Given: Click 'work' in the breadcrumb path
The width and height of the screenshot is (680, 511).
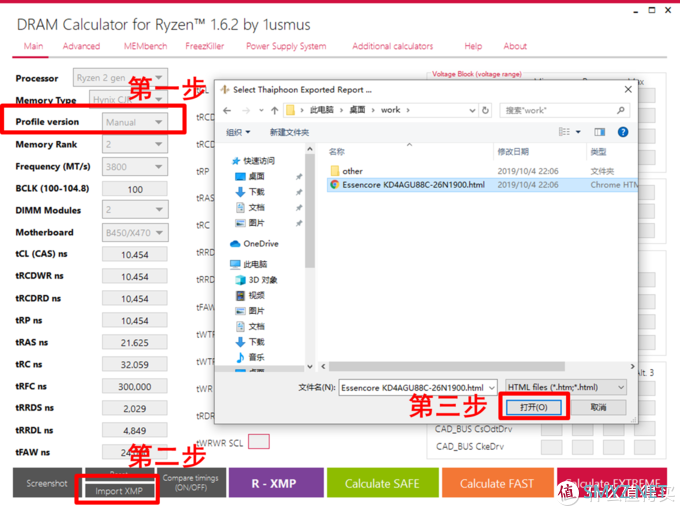Looking at the screenshot, I should coord(390,110).
